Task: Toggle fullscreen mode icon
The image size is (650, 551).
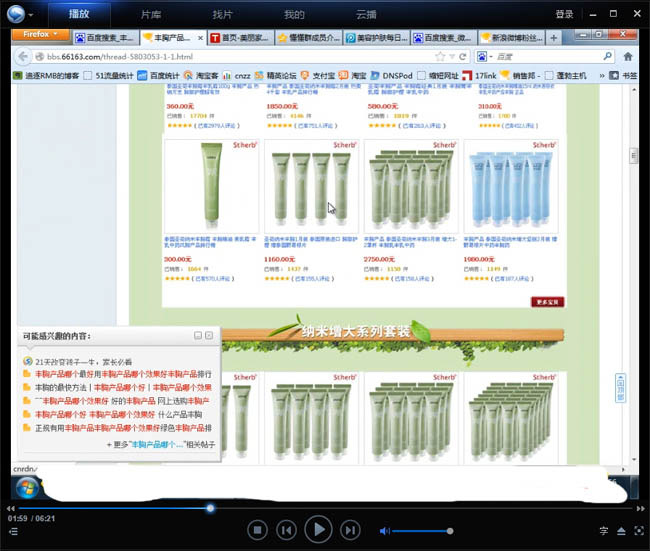Action: tap(639, 531)
